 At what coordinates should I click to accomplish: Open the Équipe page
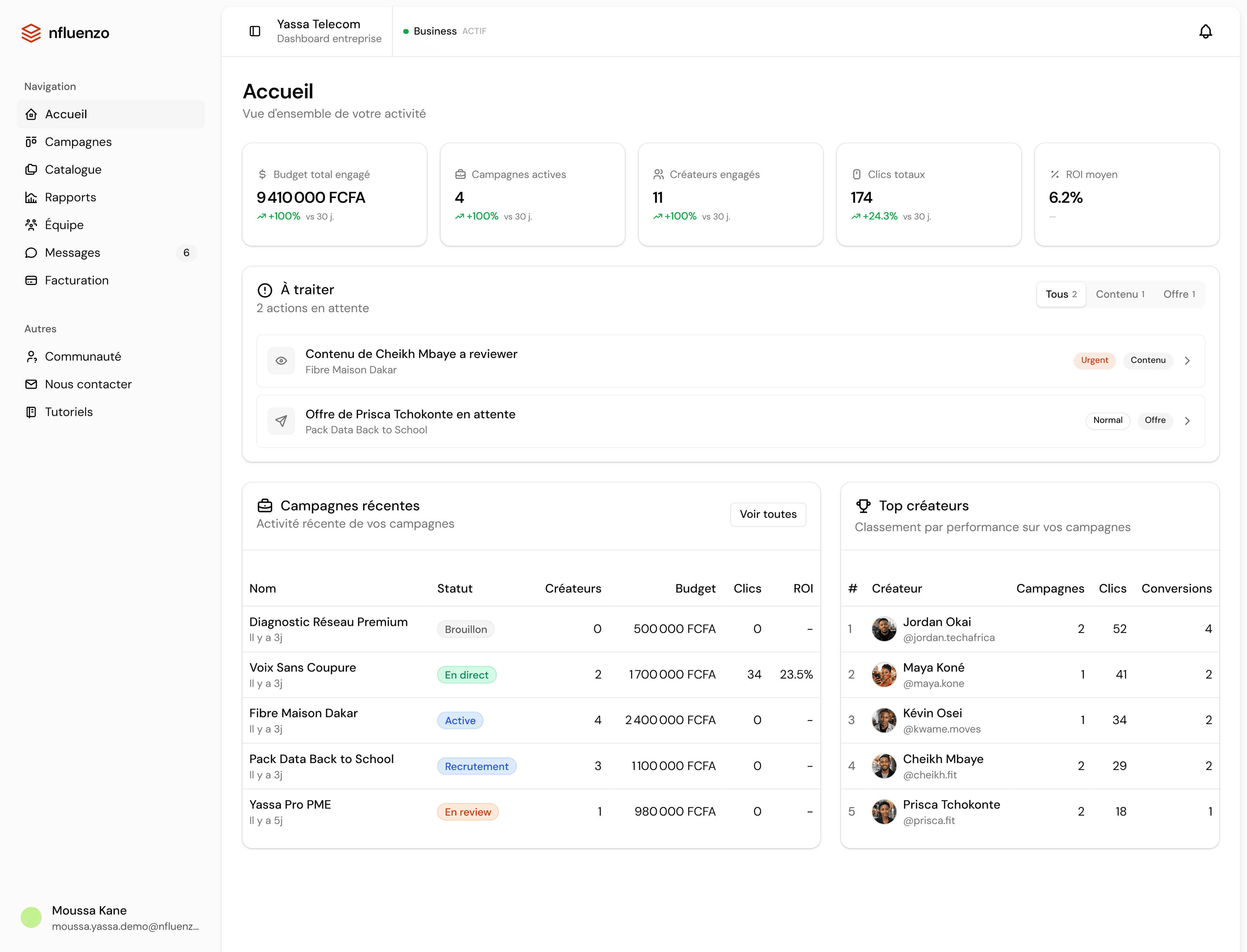tap(110, 225)
